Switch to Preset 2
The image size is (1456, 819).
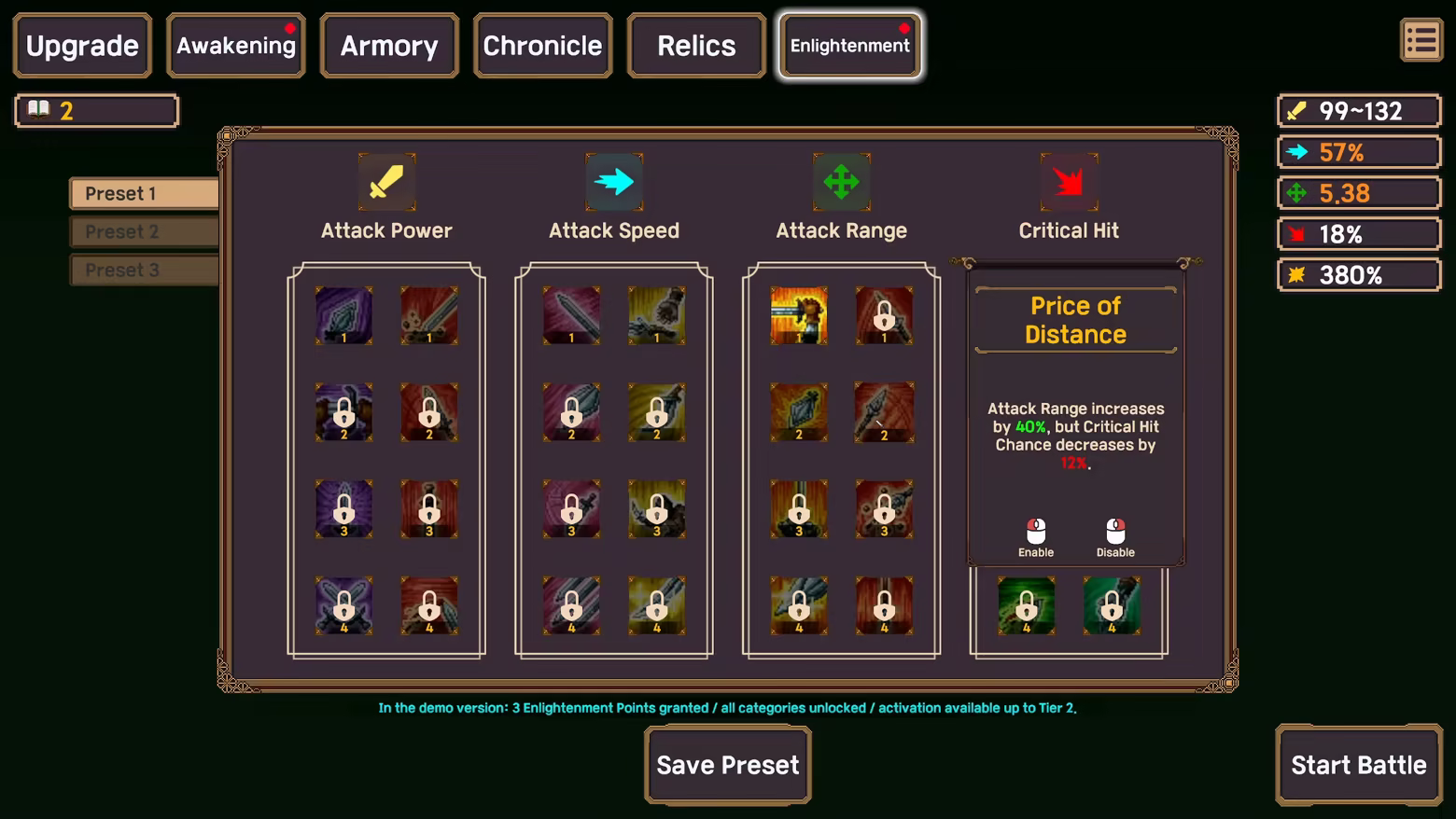(145, 231)
